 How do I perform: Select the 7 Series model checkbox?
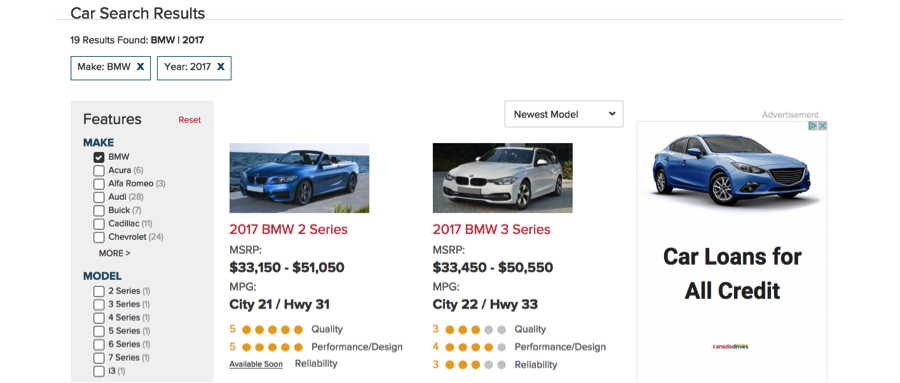99,358
